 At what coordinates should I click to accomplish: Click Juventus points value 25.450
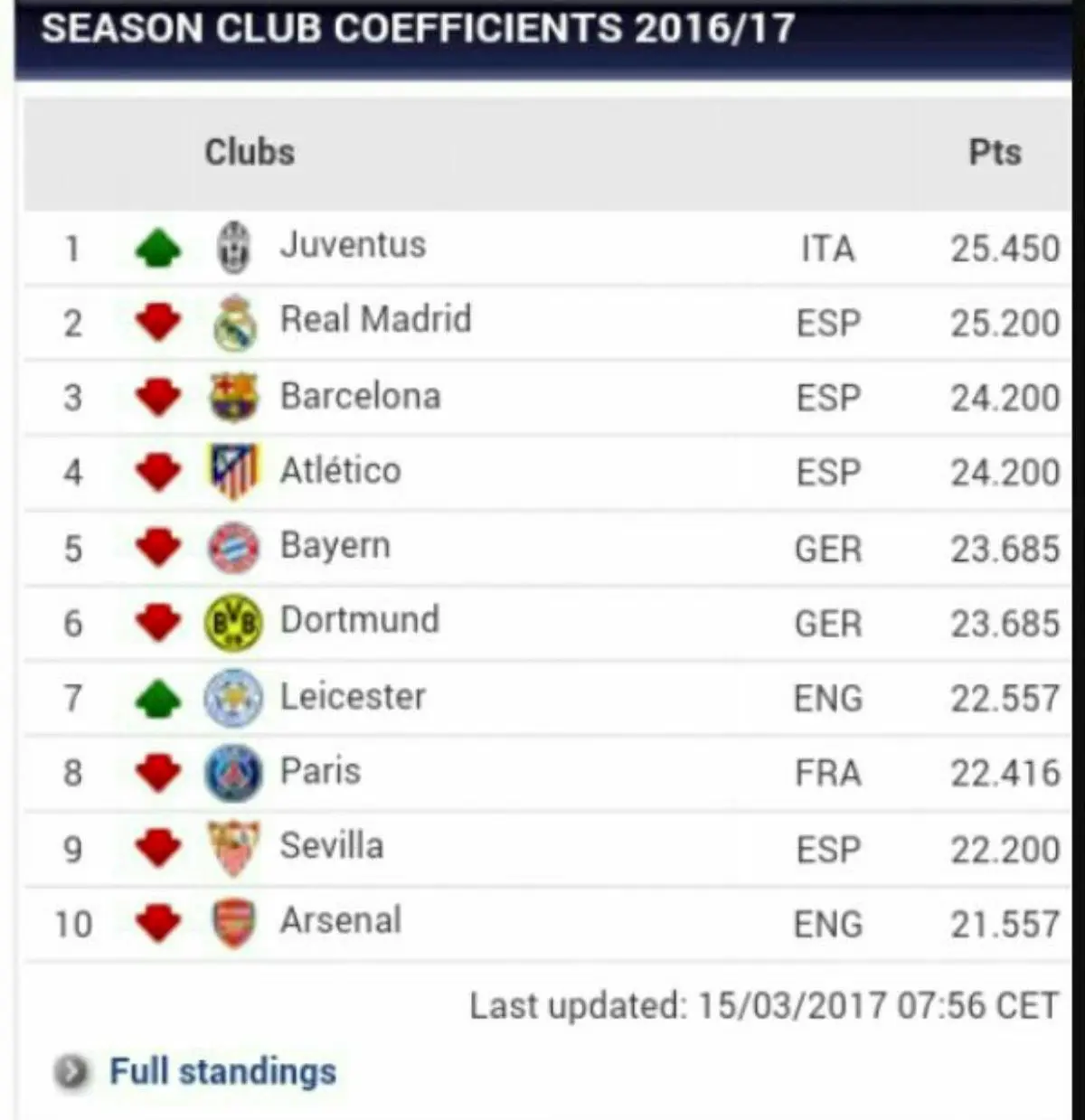1005,249
